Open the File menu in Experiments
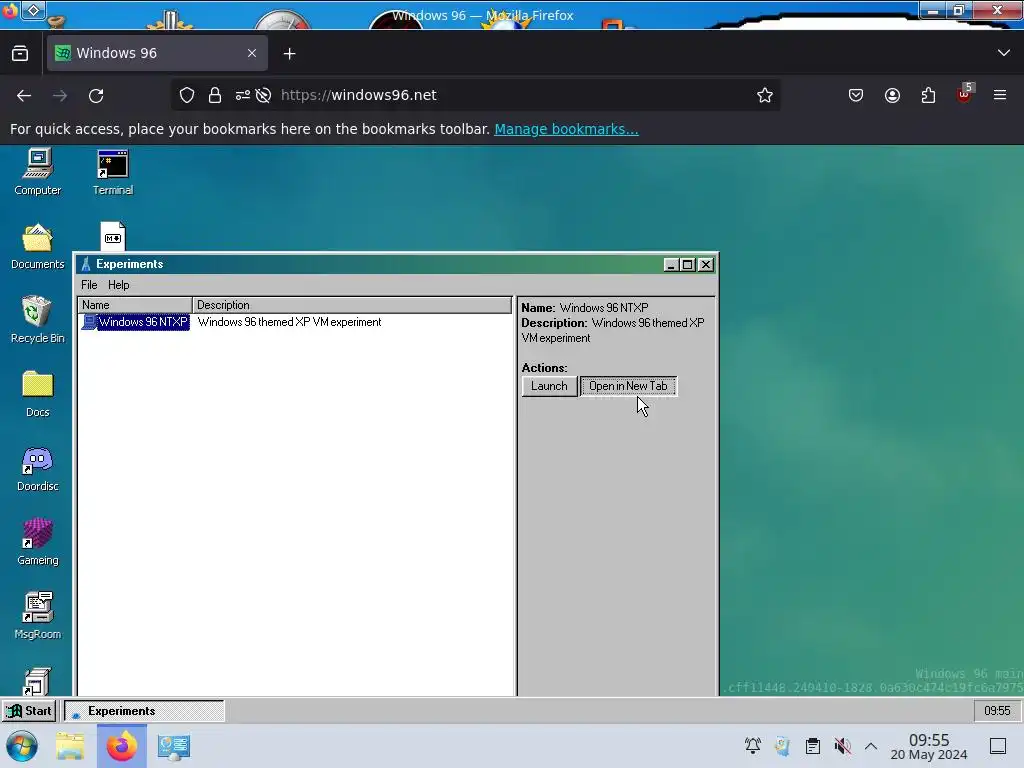Viewport: 1024px width, 768px height. 89,285
